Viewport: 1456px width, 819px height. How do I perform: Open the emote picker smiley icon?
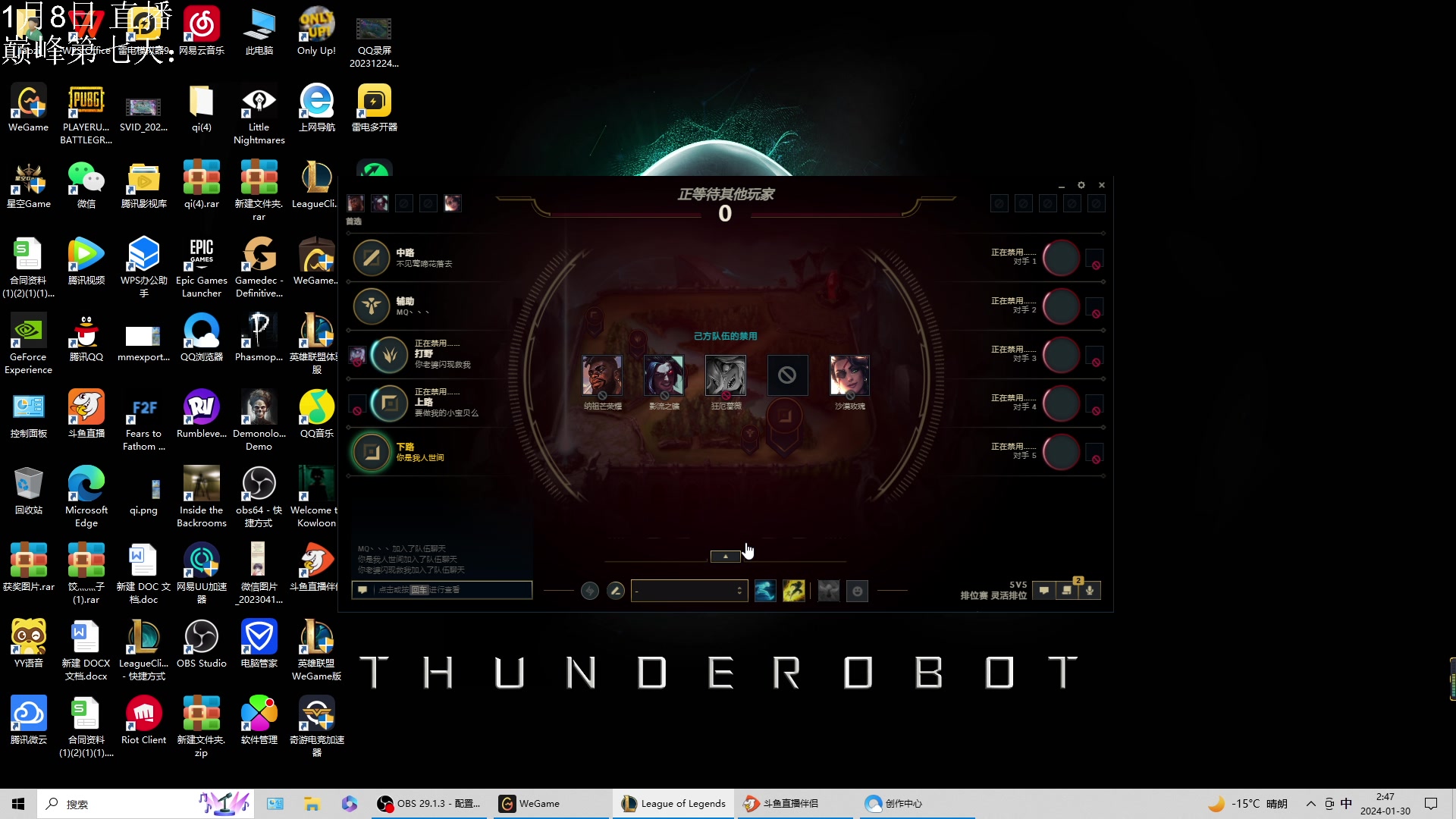click(x=858, y=591)
